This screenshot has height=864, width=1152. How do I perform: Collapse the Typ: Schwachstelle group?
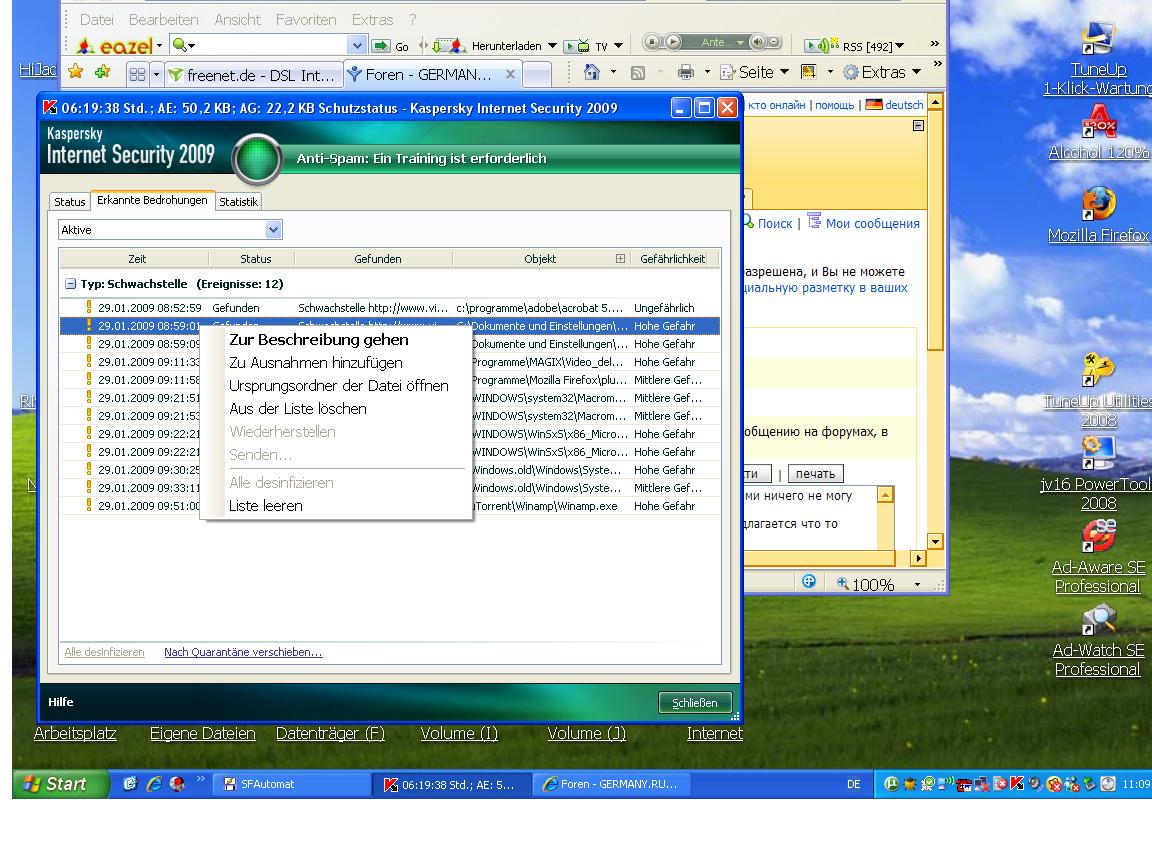(71, 284)
